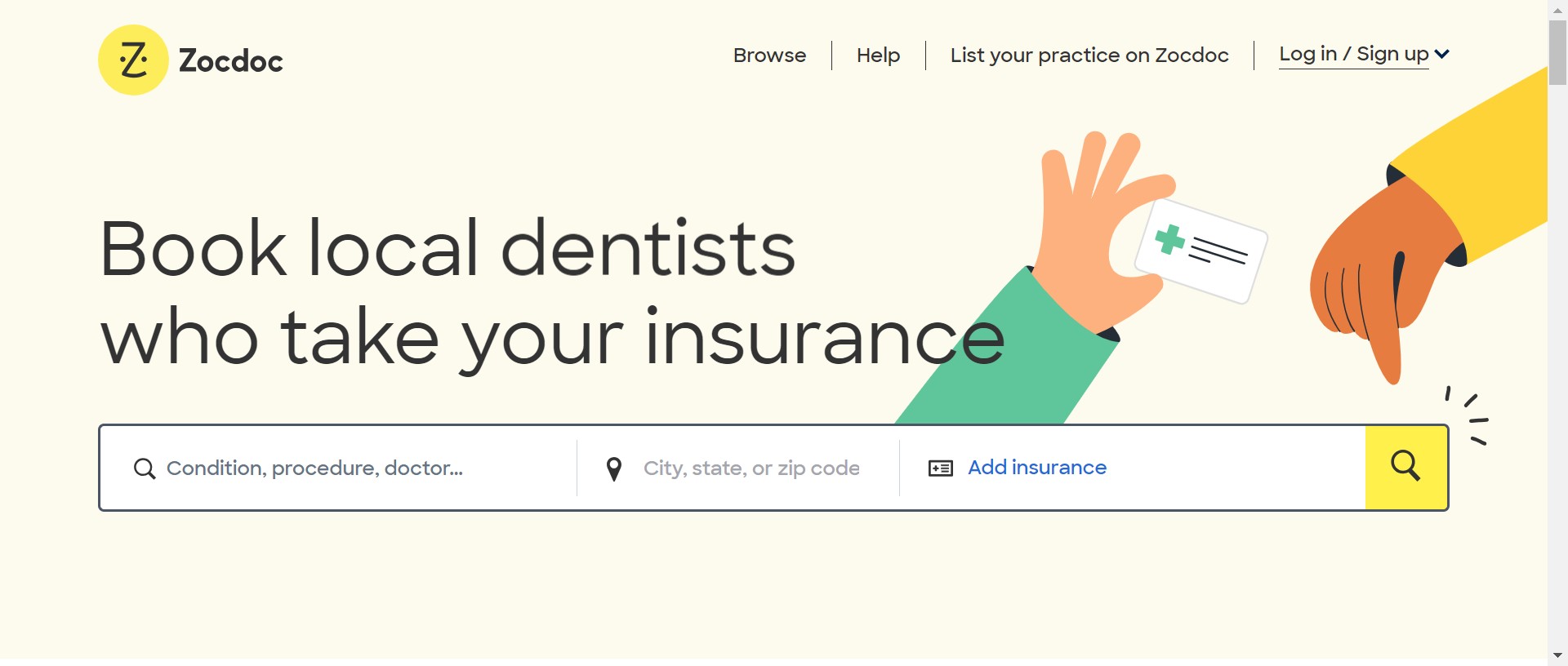Click the page scrollbar thumb

click(x=1557, y=52)
